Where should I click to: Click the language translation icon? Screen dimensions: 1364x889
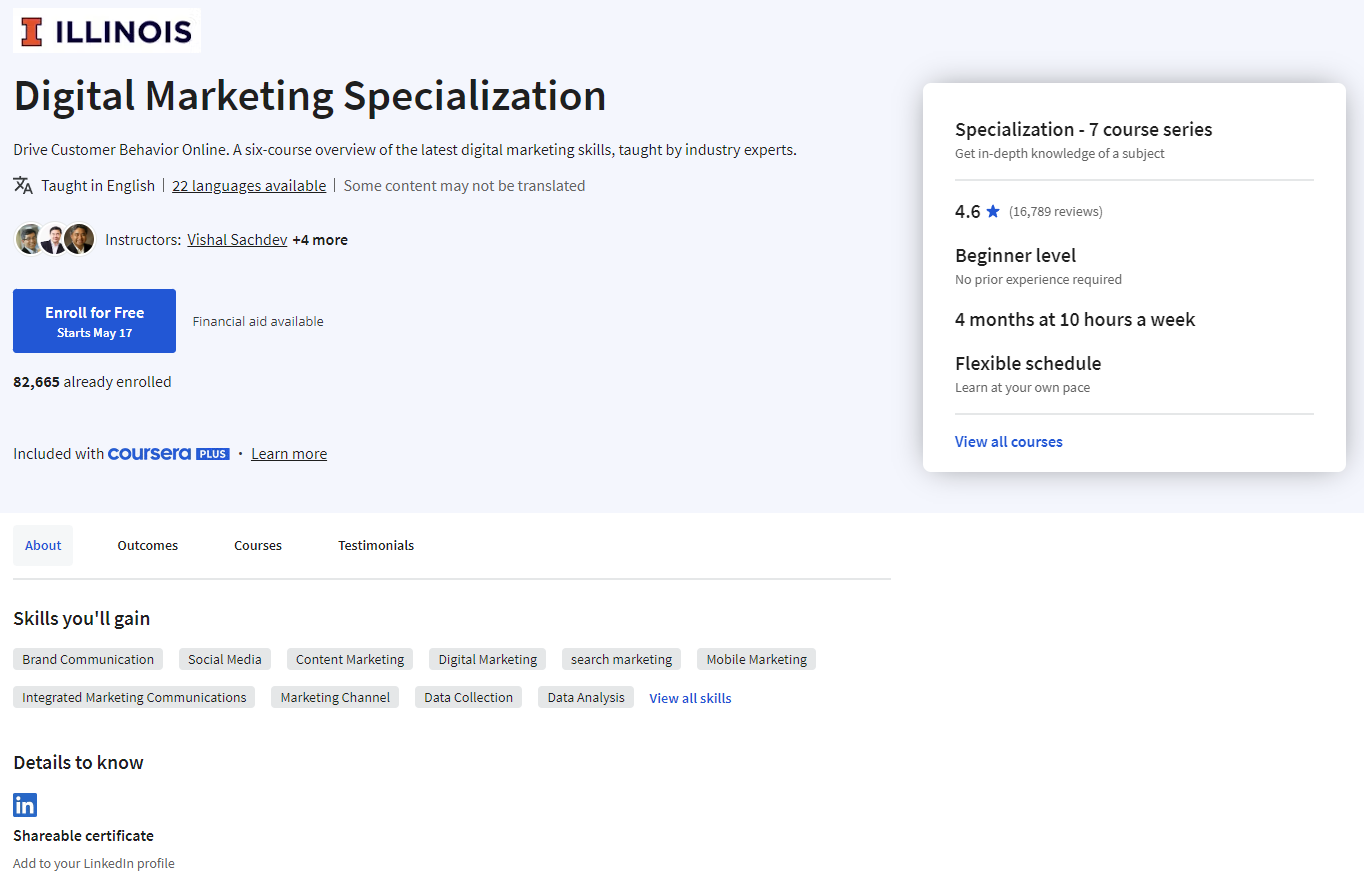tap(22, 185)
